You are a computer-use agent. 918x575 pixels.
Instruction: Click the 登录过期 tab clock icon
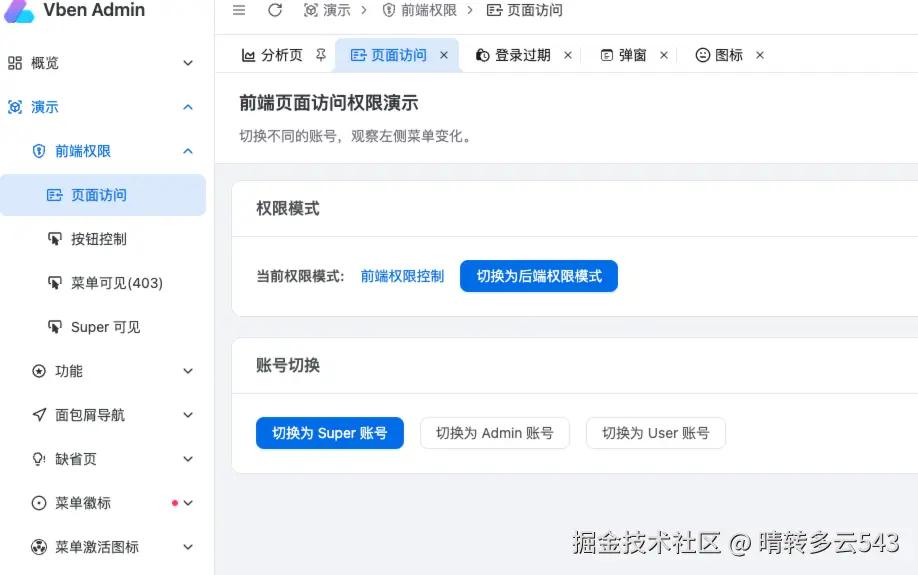[x=482, y=55]
